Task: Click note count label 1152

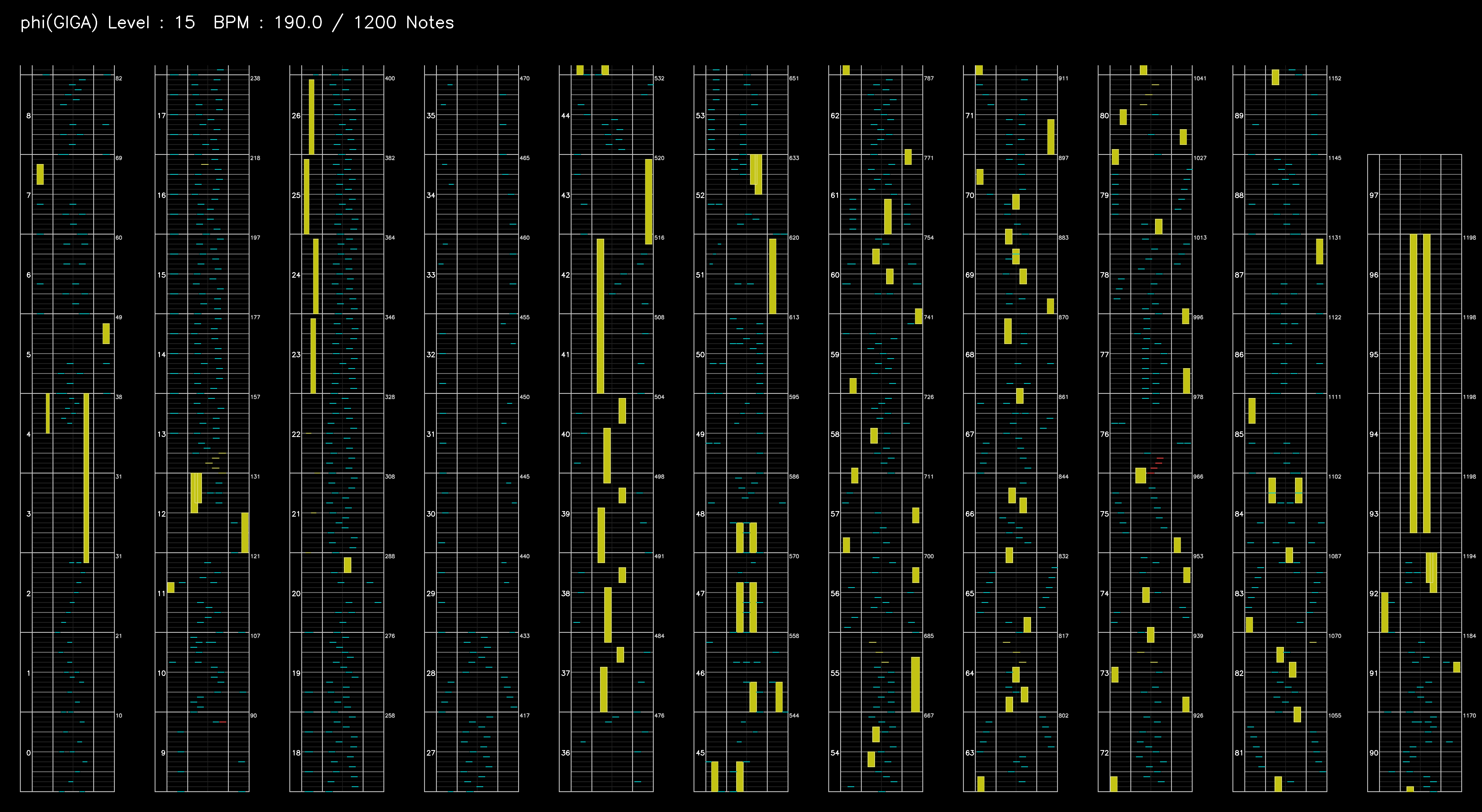Action: (1334, 78)
